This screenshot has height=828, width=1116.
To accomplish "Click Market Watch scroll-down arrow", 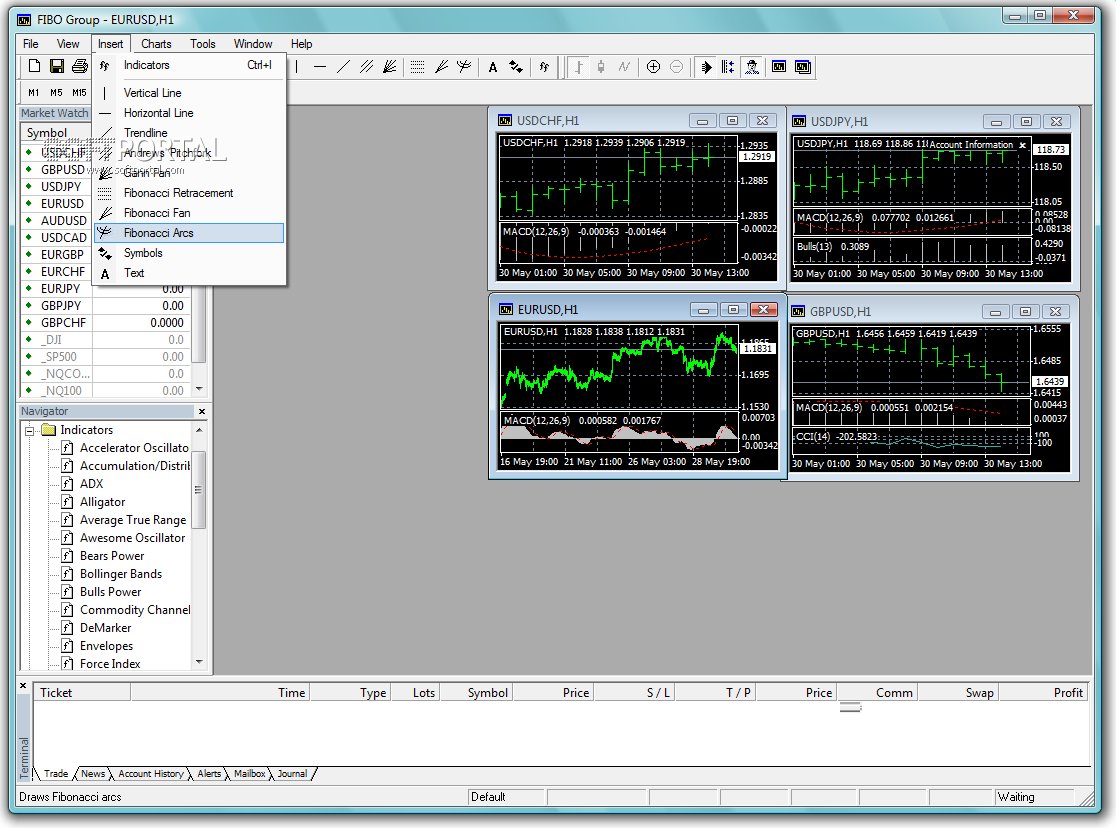I will (198, 389).
